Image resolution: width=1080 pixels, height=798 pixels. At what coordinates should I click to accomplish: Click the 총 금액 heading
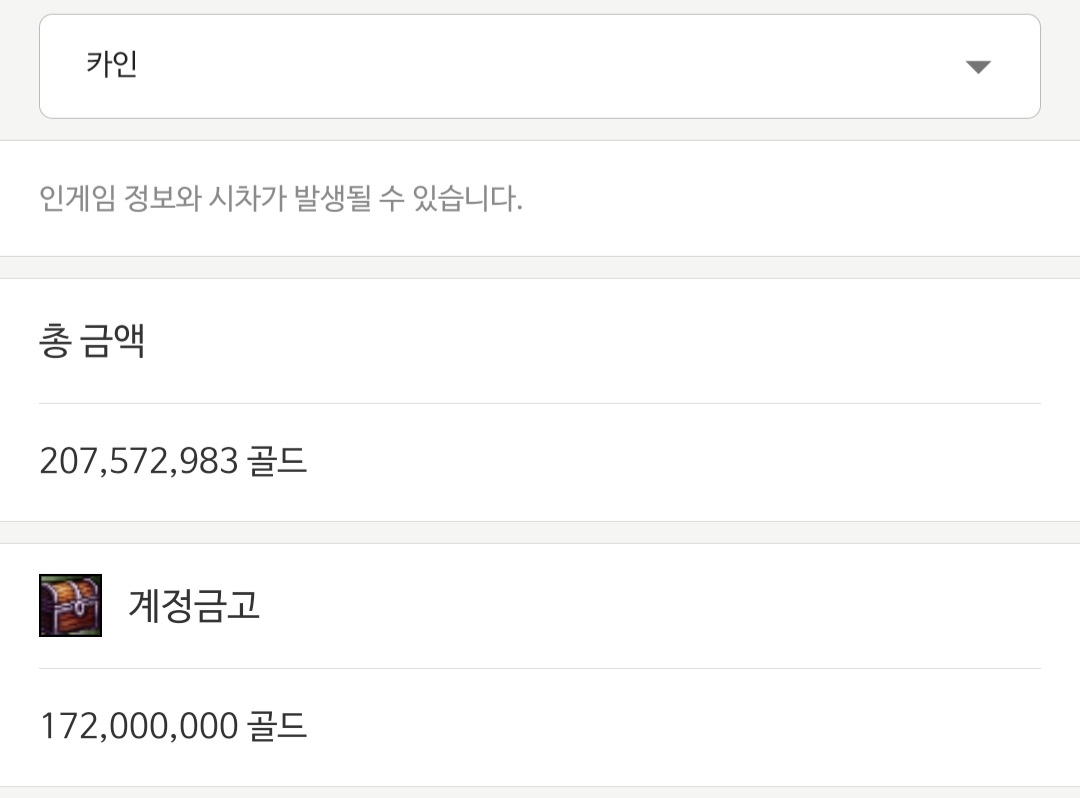point(92,341)
